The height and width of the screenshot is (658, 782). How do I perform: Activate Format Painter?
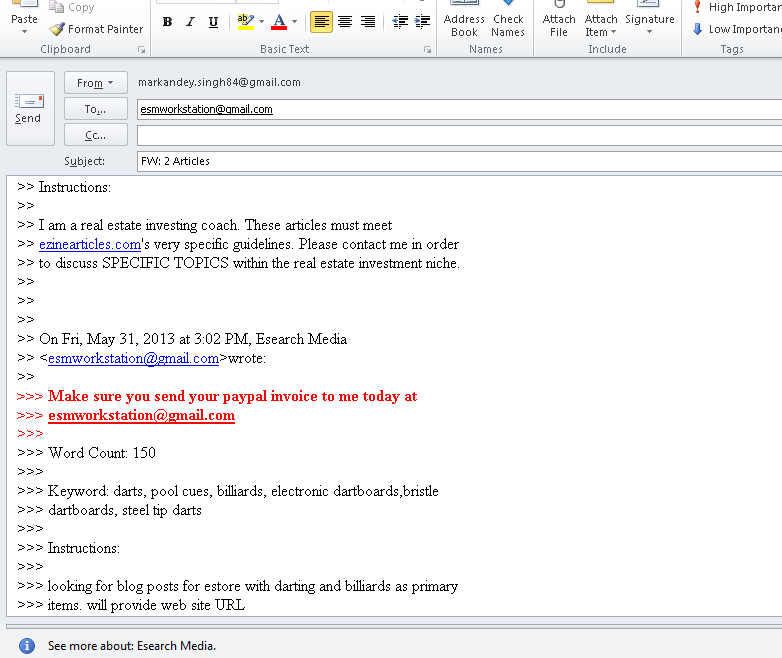pos(97,29)
